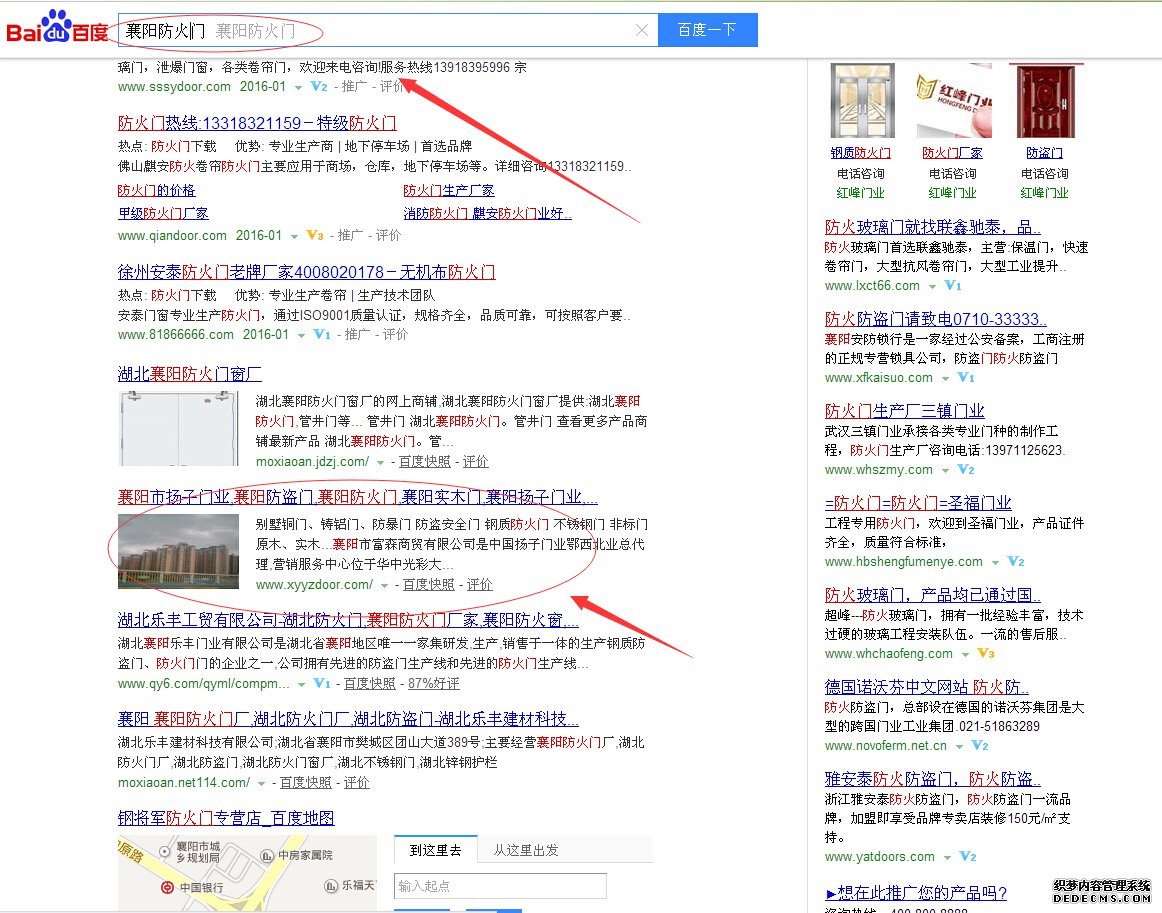Click the 百度一下 search button

(x=708, y=30)
